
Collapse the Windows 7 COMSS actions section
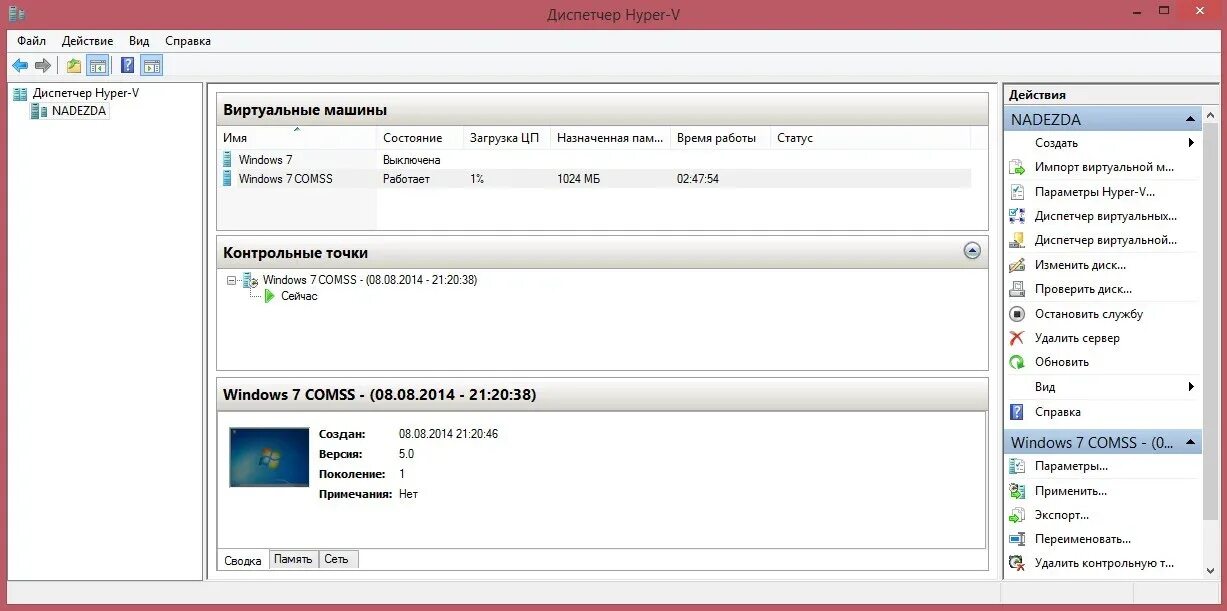pyautogui.click(x=1191, y=442)
